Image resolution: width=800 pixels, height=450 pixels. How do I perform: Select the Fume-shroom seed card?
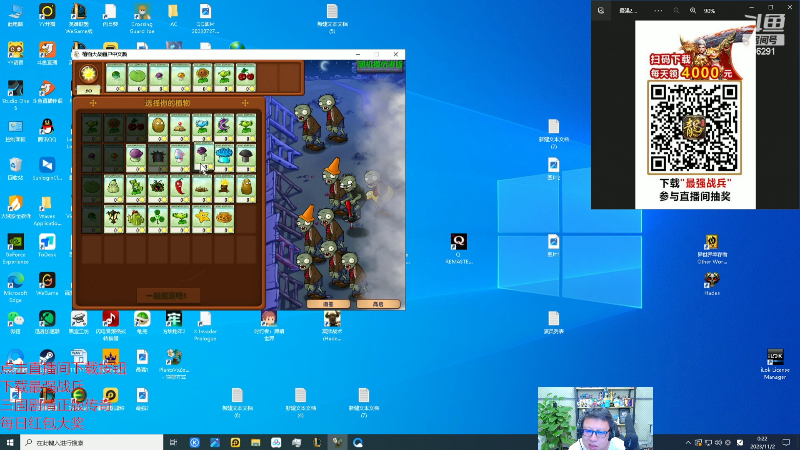coord(136,159)
